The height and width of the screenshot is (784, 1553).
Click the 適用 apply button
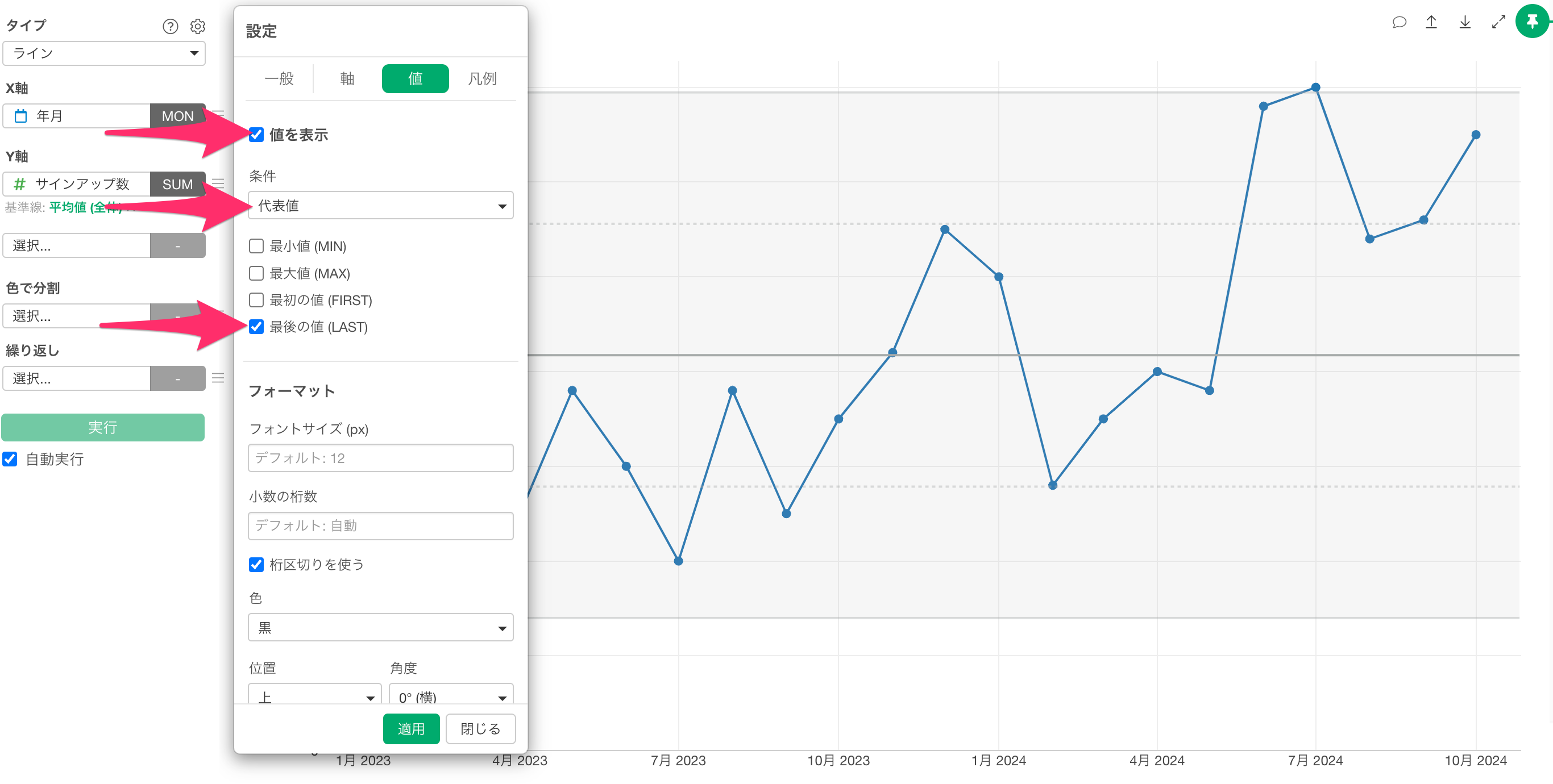click(x=411, y=728)
